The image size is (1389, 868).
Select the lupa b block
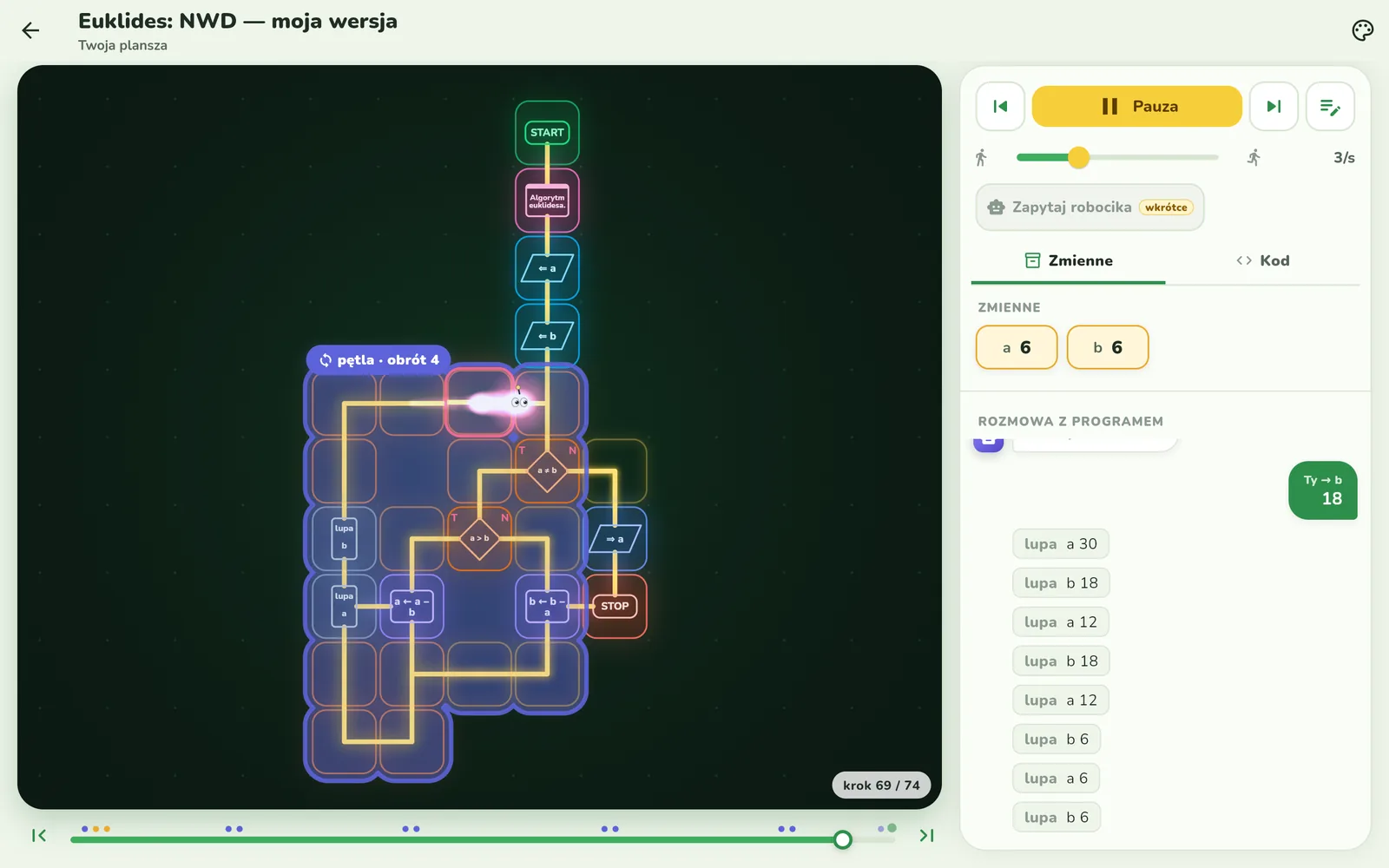point(344,538)
